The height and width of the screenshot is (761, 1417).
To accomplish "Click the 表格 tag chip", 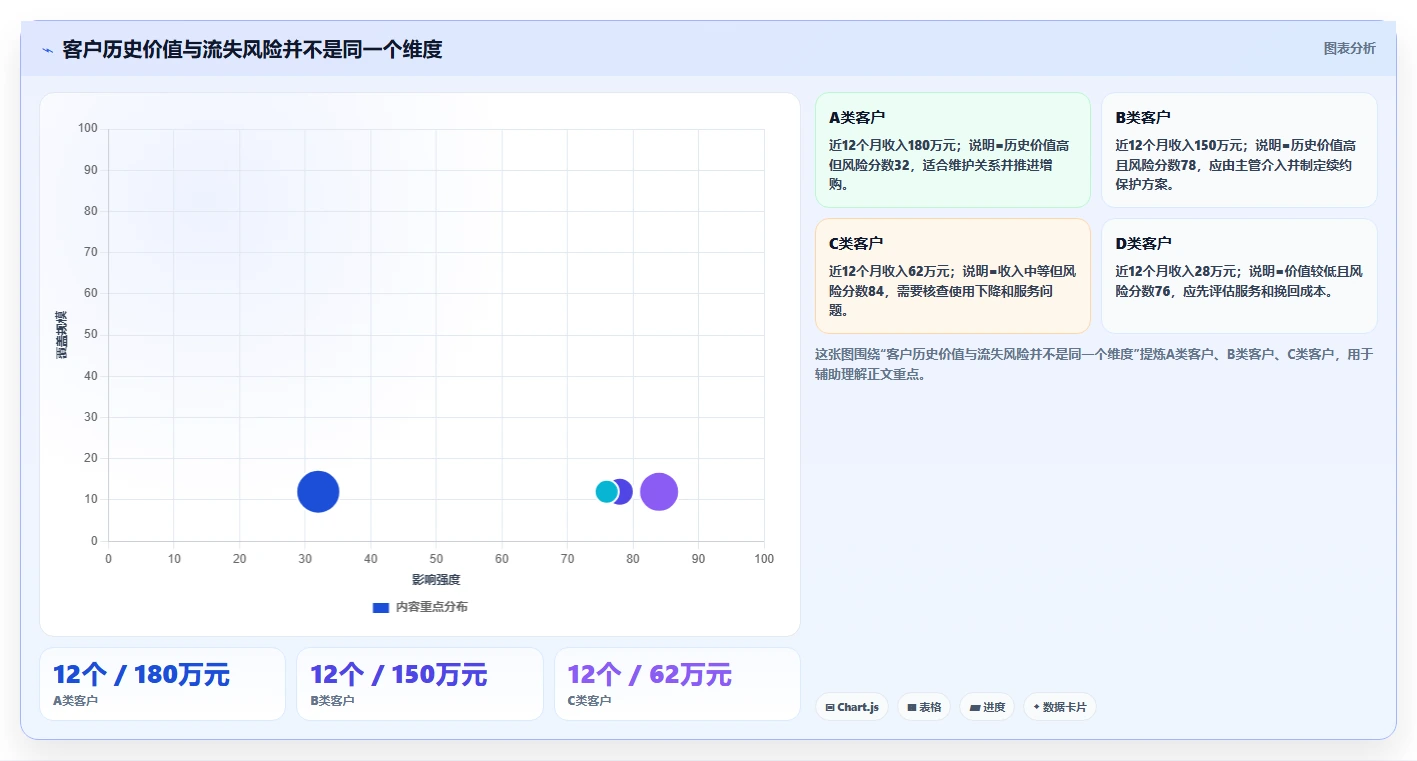I will [x=924, y=707].
